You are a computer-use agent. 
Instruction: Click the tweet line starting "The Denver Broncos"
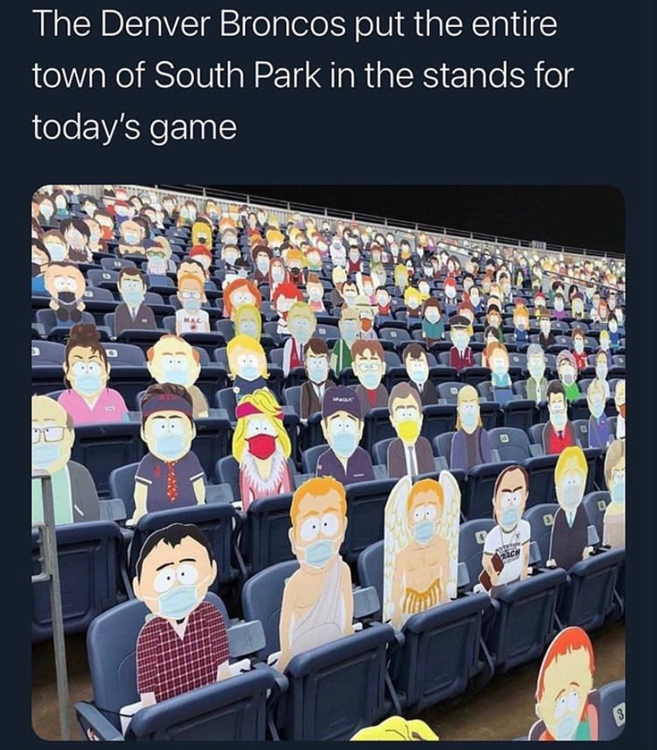(295, 24)
